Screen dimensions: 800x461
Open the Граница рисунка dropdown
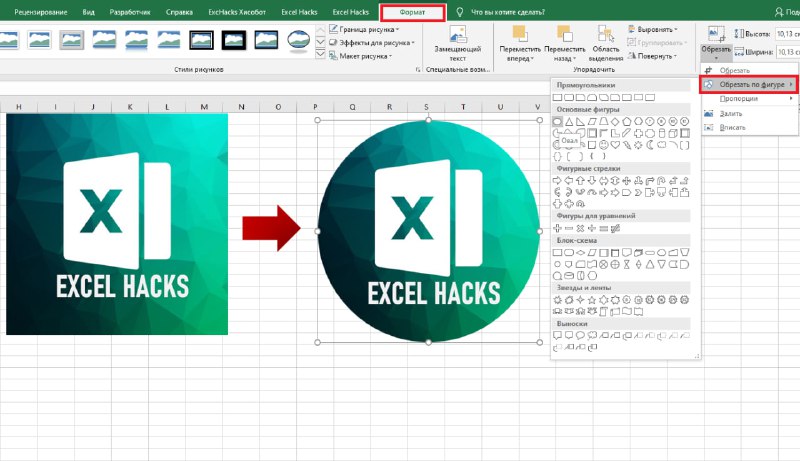click(x=364, y=29)
